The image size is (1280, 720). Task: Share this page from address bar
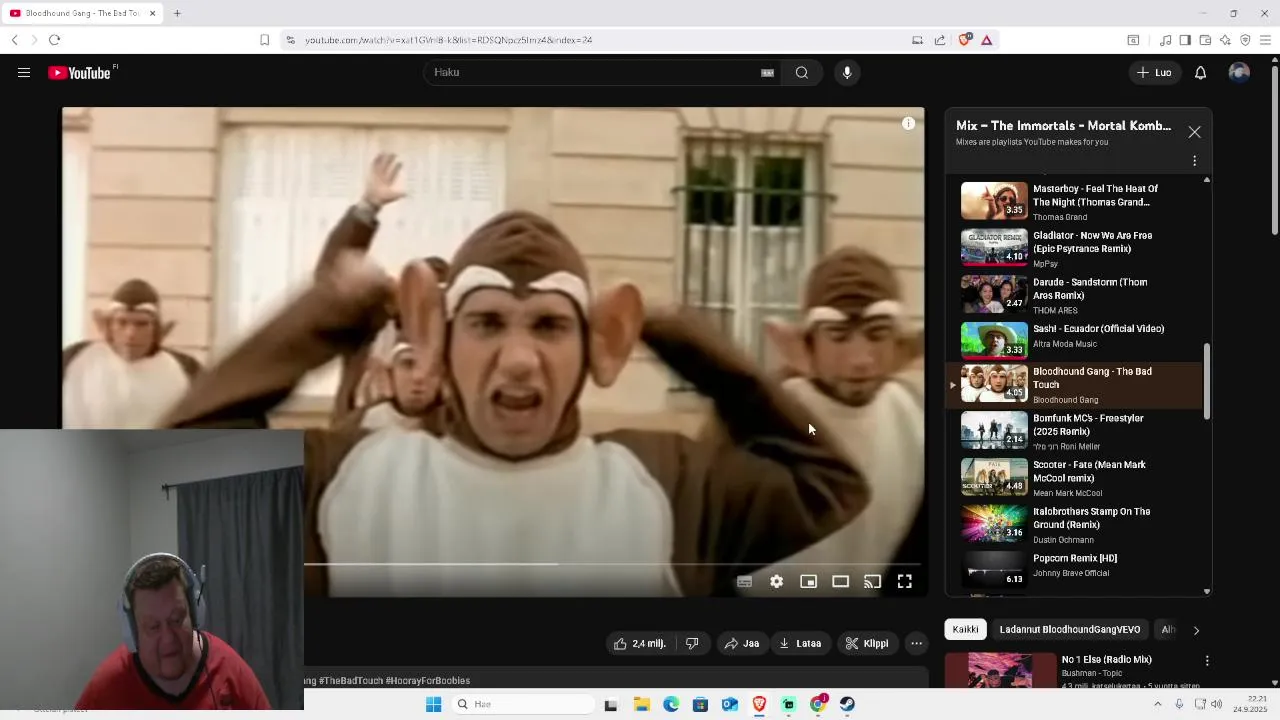pos(940,40)
